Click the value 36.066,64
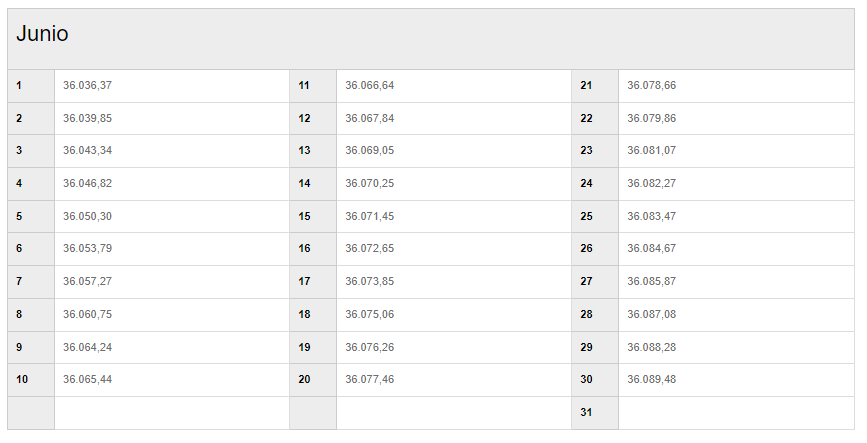This screenshot has width=867, height=443. coord(370,86)
